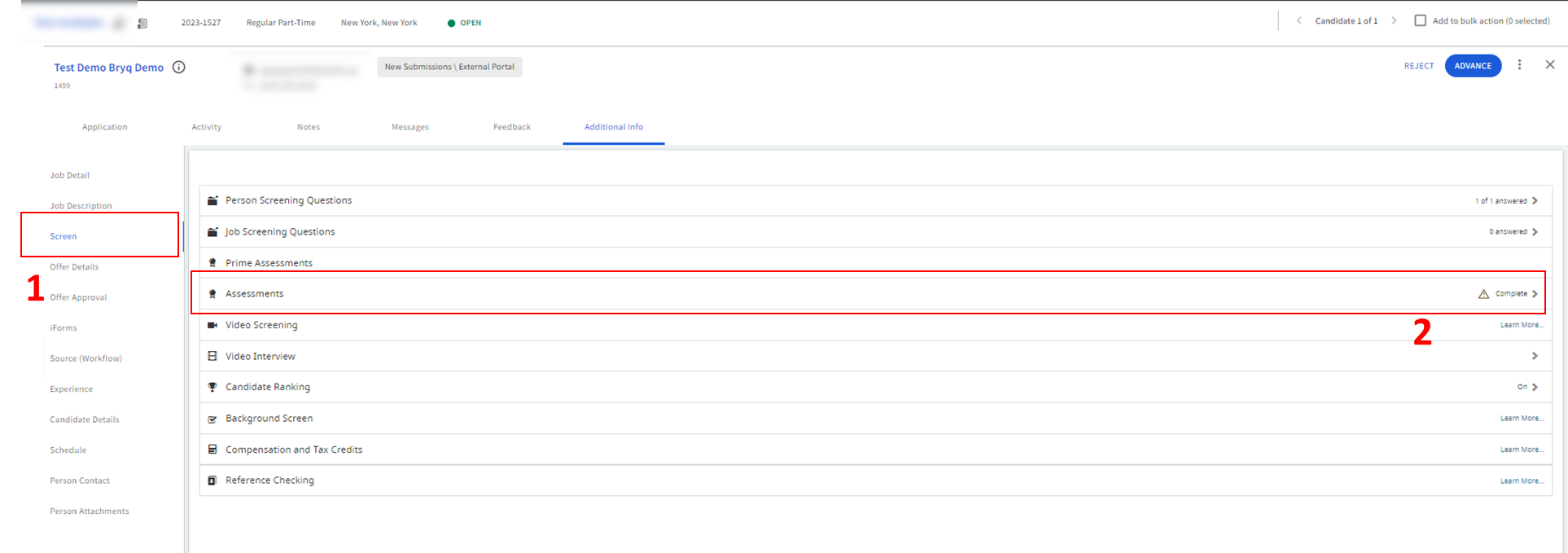The height and width of the screenshot is (553, 1568).
Task: Click the Candidate Ranking trophy icon
Action: 212,387
